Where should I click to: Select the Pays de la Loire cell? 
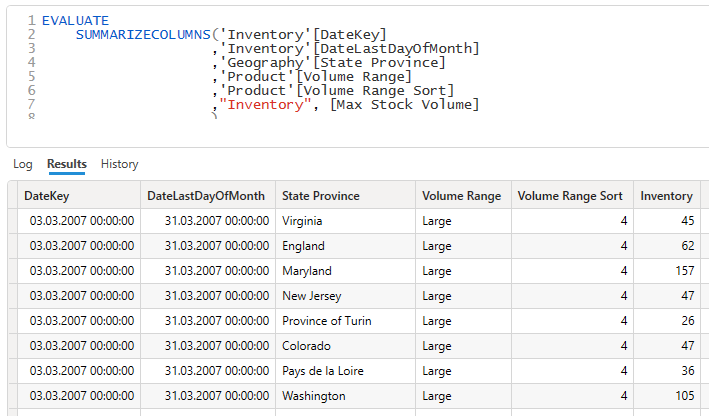pyautogui.click(x=324, y=371)
